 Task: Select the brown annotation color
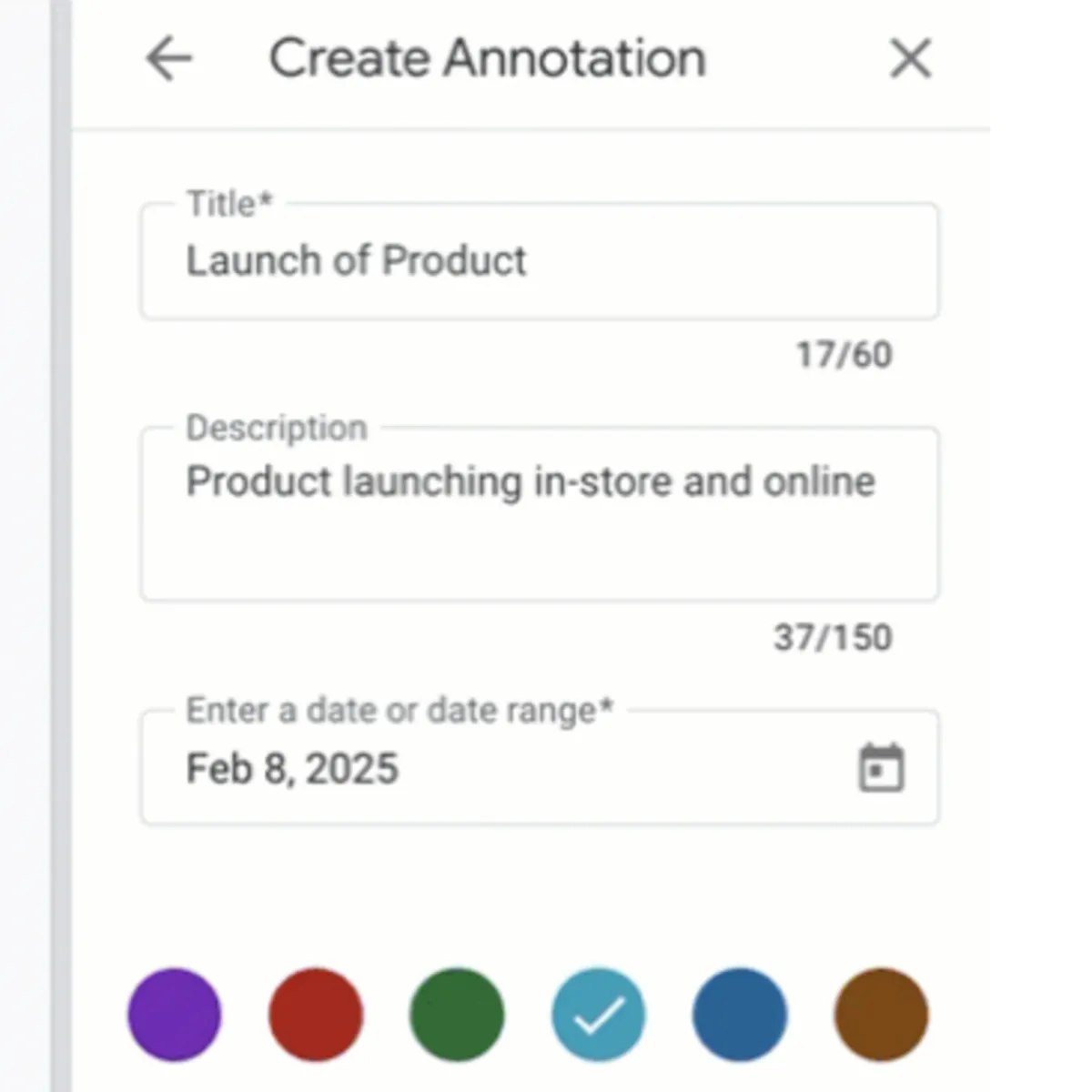(x=880, y=1014)
